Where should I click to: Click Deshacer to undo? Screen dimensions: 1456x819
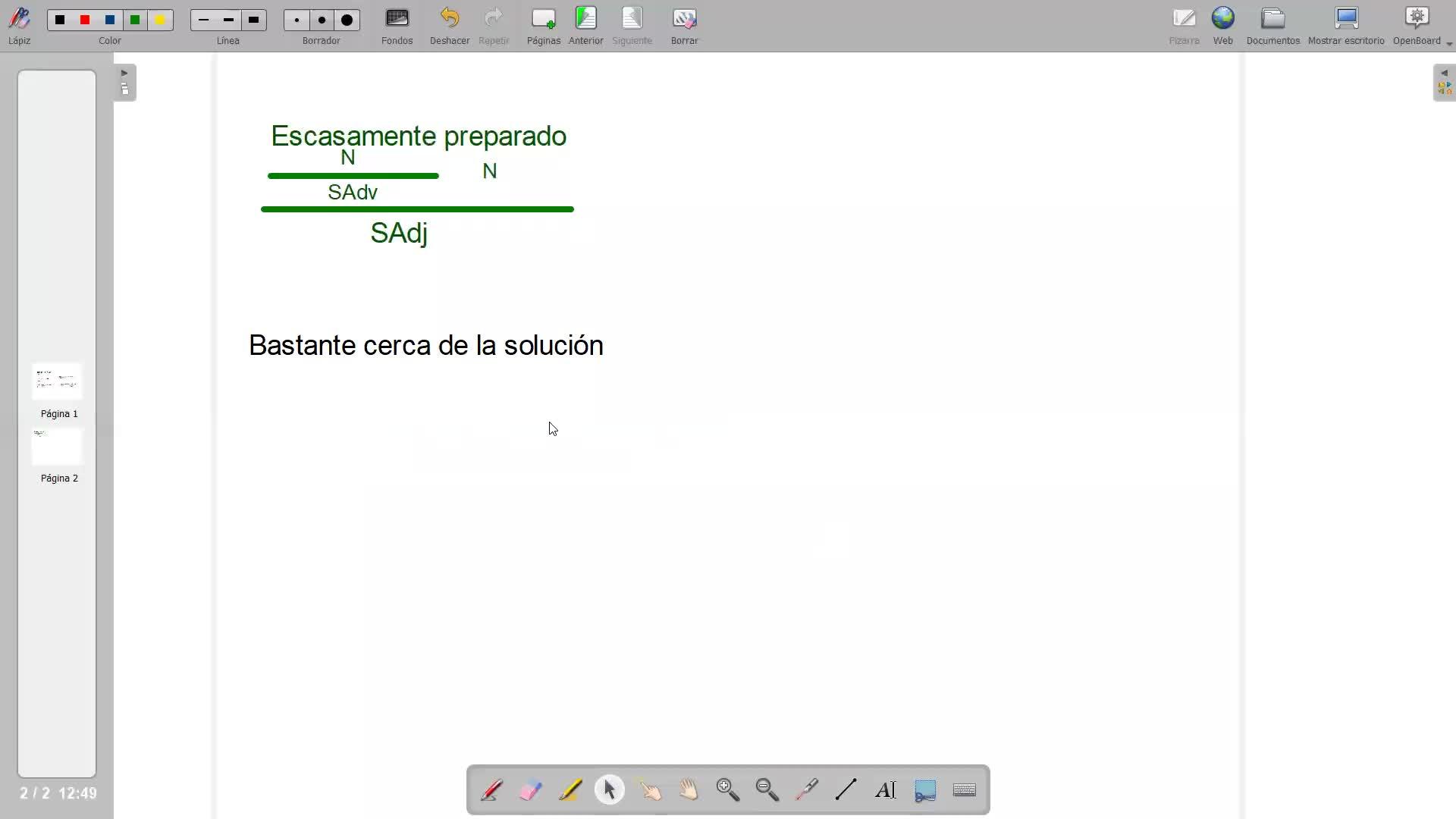[x=450, y=25]
